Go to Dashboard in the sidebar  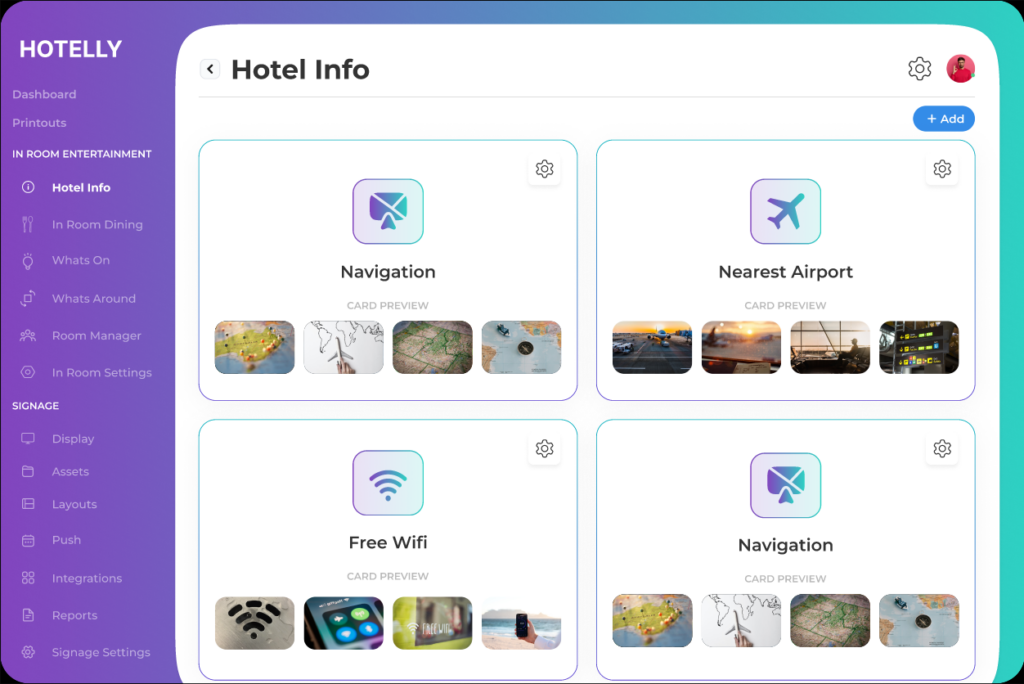pos(44,95)
